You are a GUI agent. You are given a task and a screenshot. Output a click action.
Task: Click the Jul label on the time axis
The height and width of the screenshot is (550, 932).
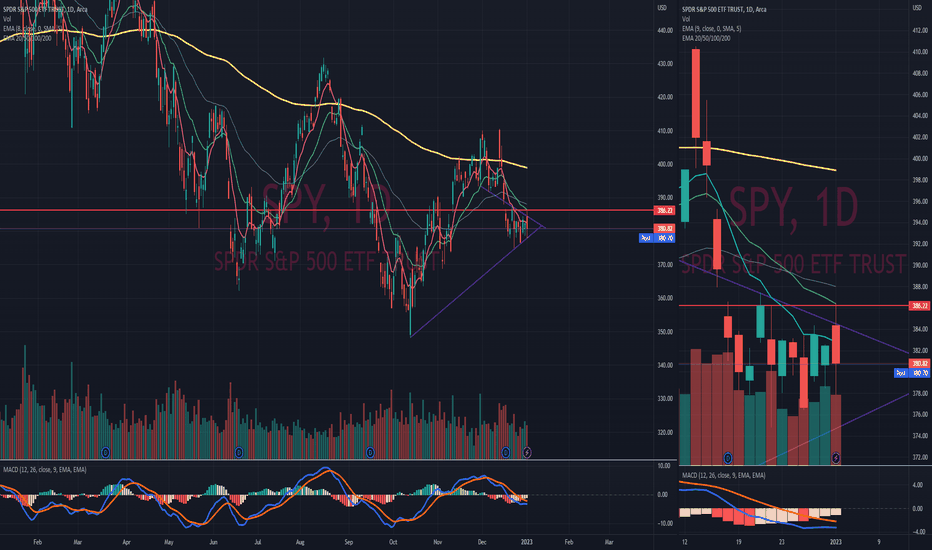(257, 542)
